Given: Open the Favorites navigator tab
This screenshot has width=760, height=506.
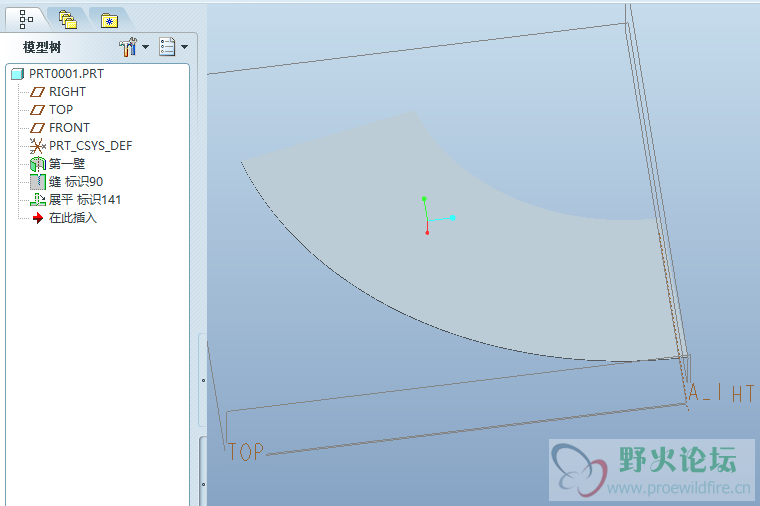Looking at the screenshot, I should pyautogui.click(x=110, y=21).
